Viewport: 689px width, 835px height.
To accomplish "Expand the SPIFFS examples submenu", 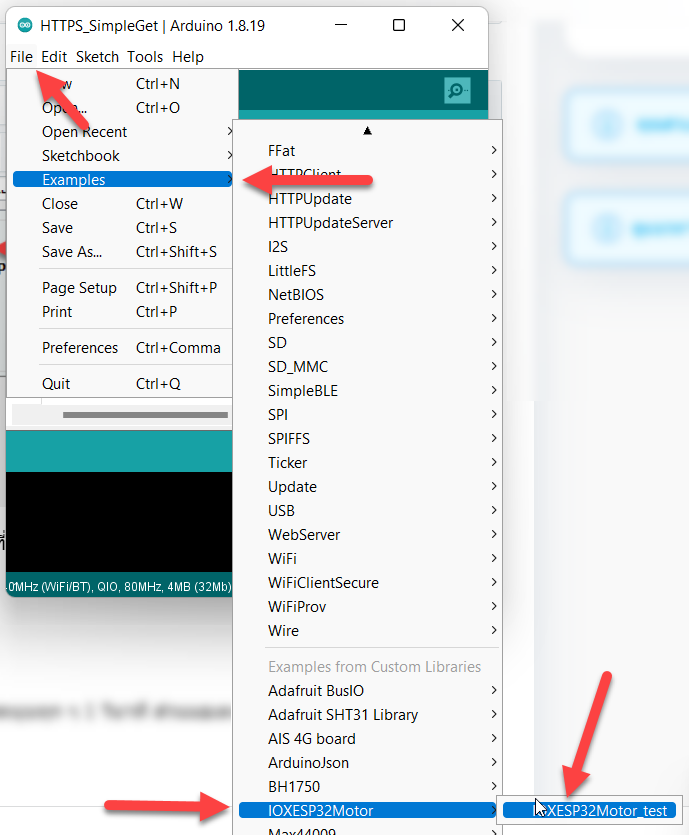I will [x=289, y=439].
